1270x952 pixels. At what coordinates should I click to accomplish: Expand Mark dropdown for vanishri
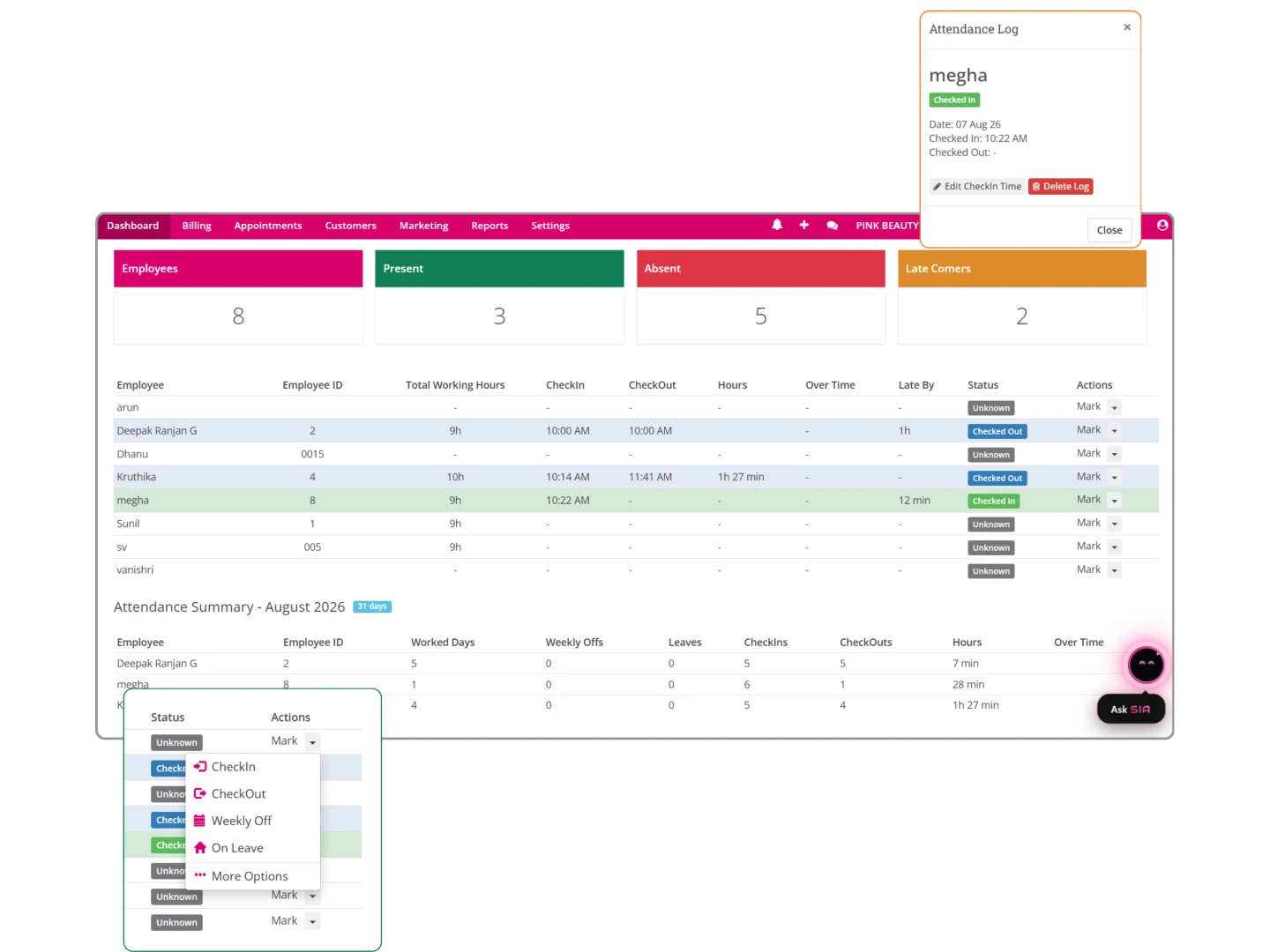(1115, 570)
